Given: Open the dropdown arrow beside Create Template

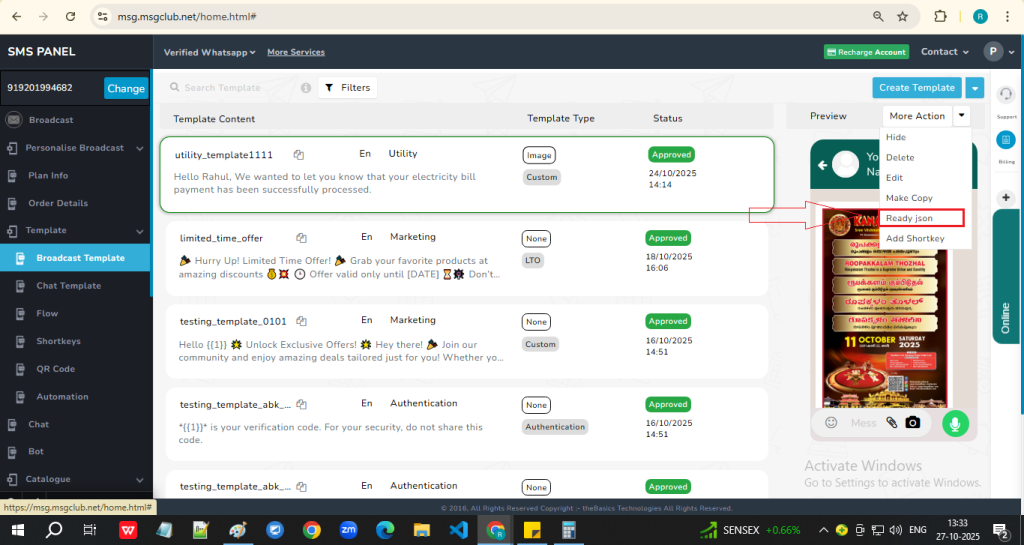Looking at the screenshot, I should click(975, 88).
